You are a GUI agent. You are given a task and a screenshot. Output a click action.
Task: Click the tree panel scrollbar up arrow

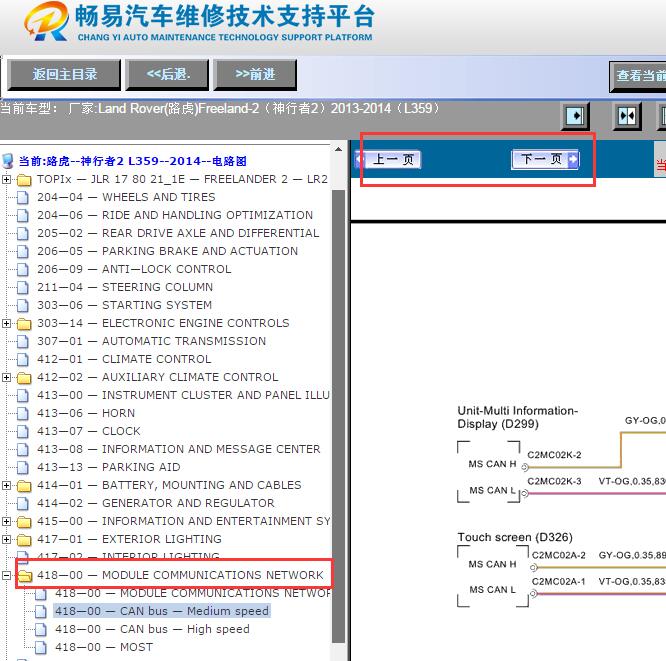click(x=339, y=150)
